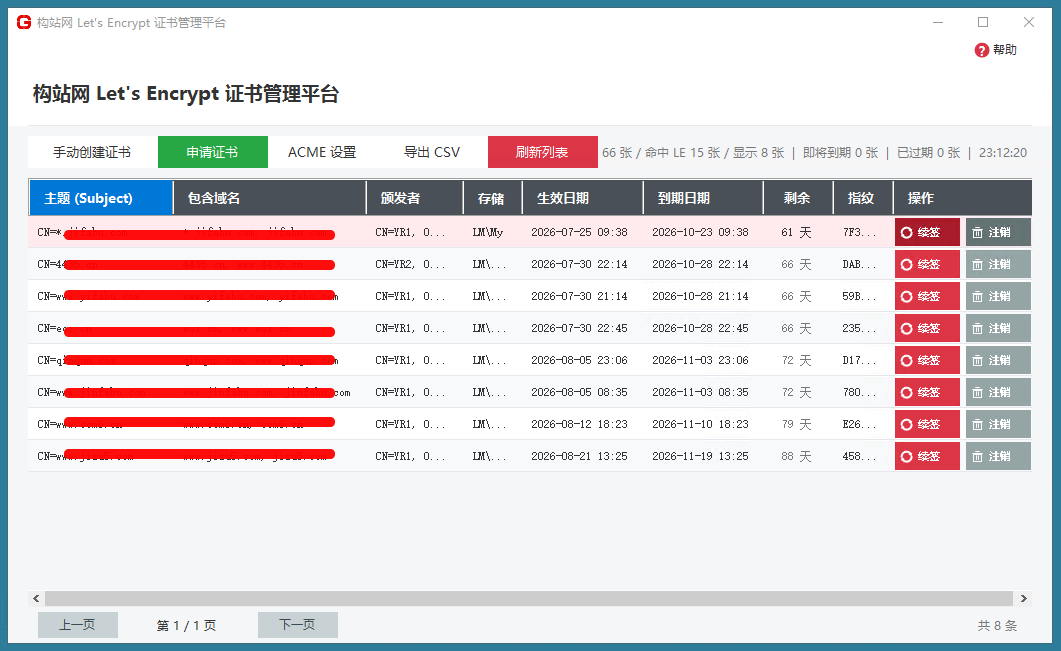
Task: Go to previous page with 上一页
Action: 78,625
